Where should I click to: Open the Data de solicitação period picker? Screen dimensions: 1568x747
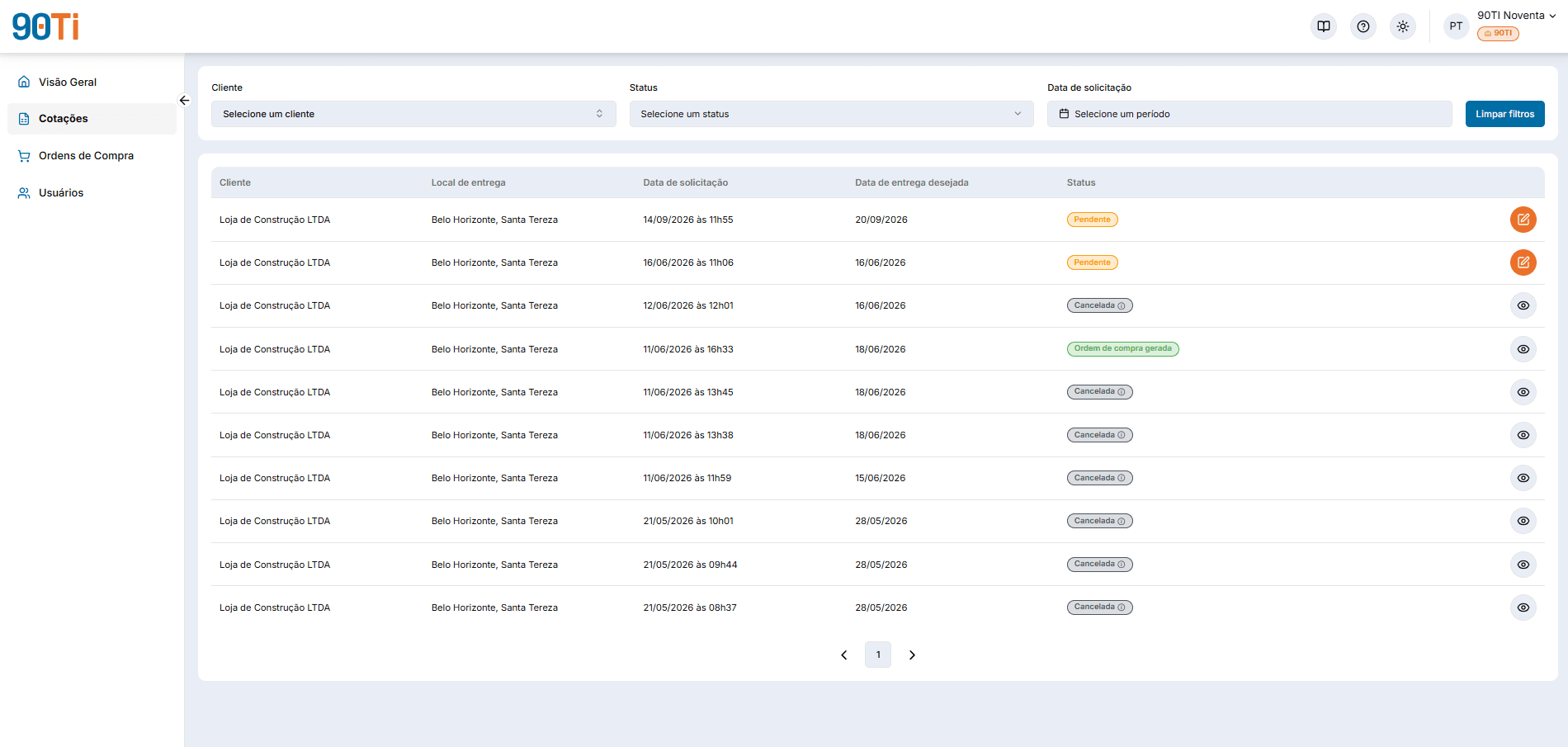point(1249,114)
